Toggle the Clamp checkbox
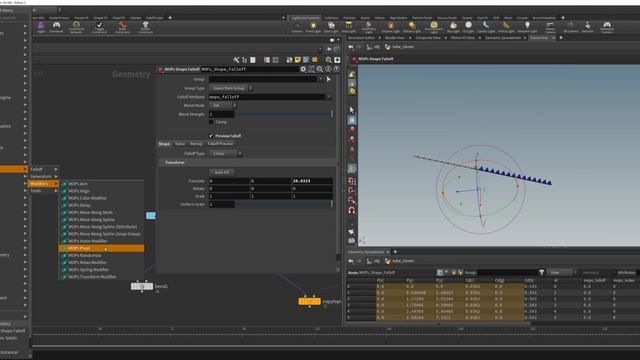 211,122
